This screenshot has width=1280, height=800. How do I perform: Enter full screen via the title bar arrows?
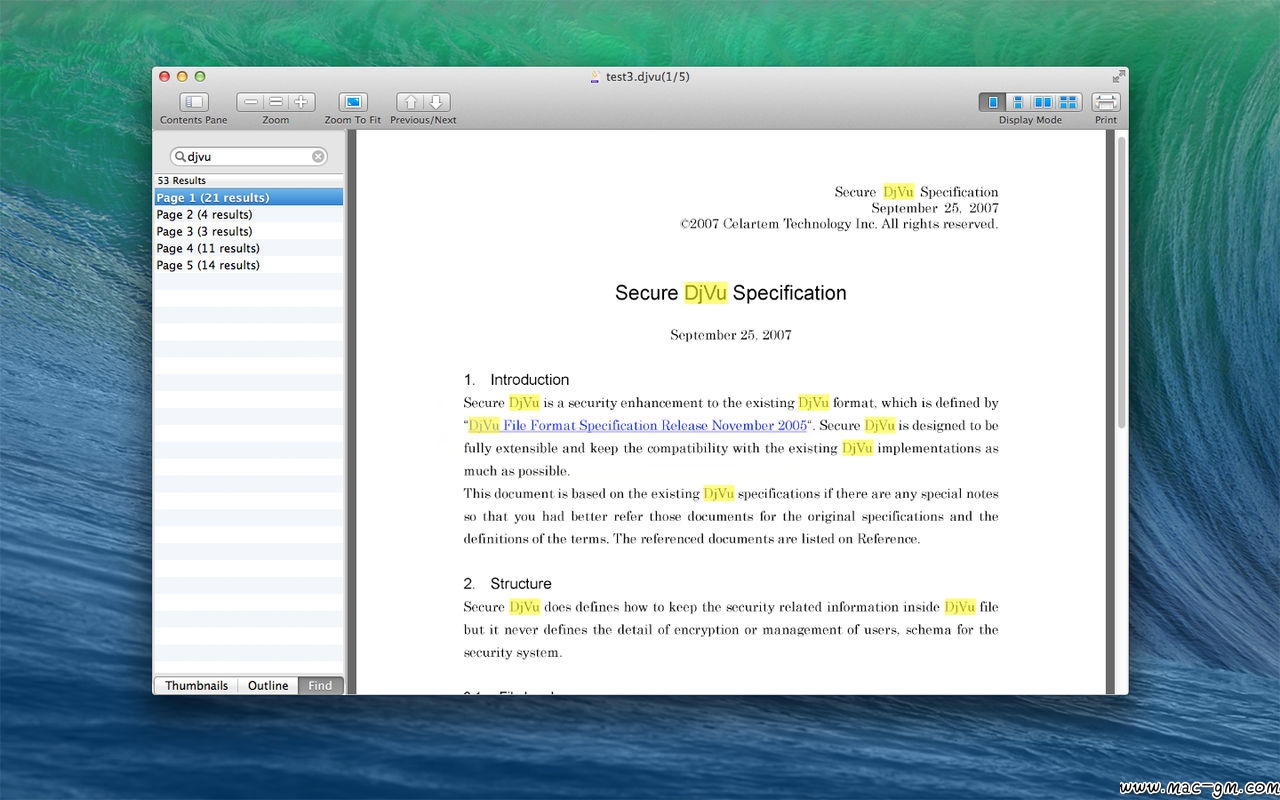1118,77
